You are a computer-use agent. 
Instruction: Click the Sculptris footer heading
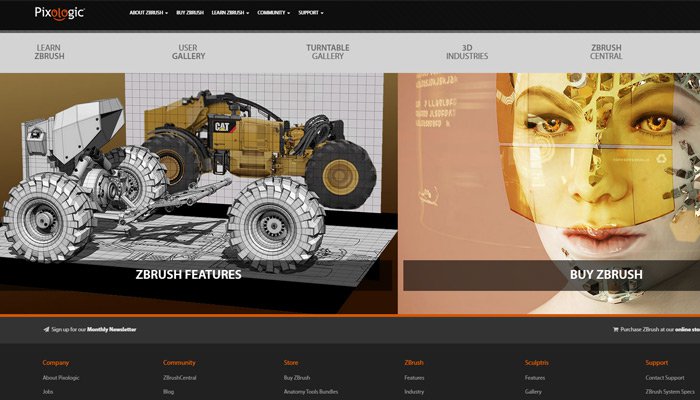click(537, 362)
